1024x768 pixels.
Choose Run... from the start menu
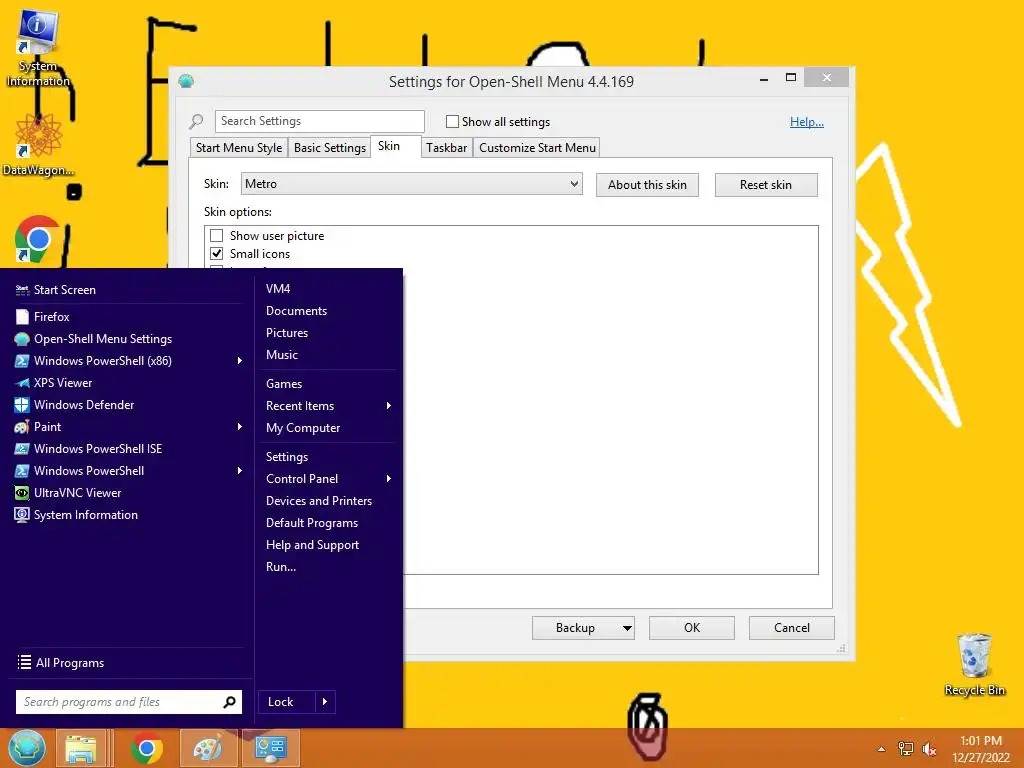pos(281,567)
